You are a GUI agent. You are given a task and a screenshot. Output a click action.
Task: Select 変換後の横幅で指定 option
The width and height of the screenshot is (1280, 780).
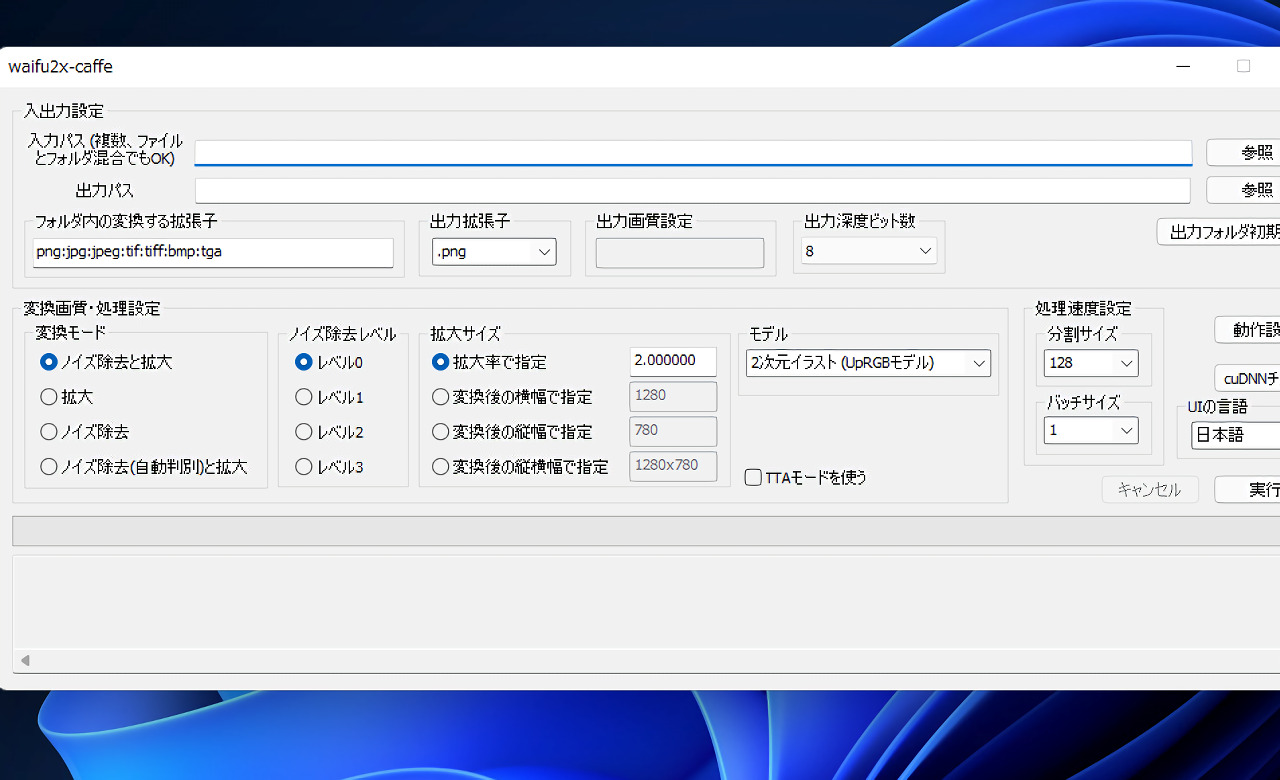[512, 397]
